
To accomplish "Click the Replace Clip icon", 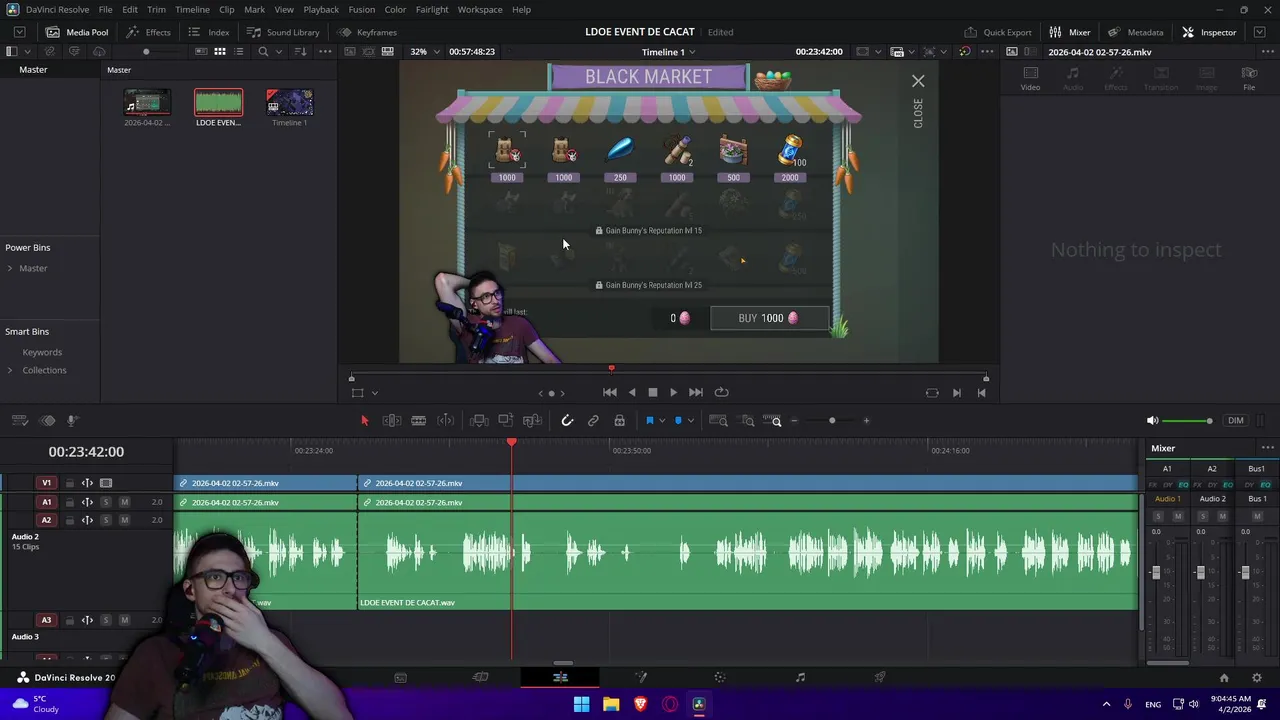I will pyautogui.click(x=532, y=421).
